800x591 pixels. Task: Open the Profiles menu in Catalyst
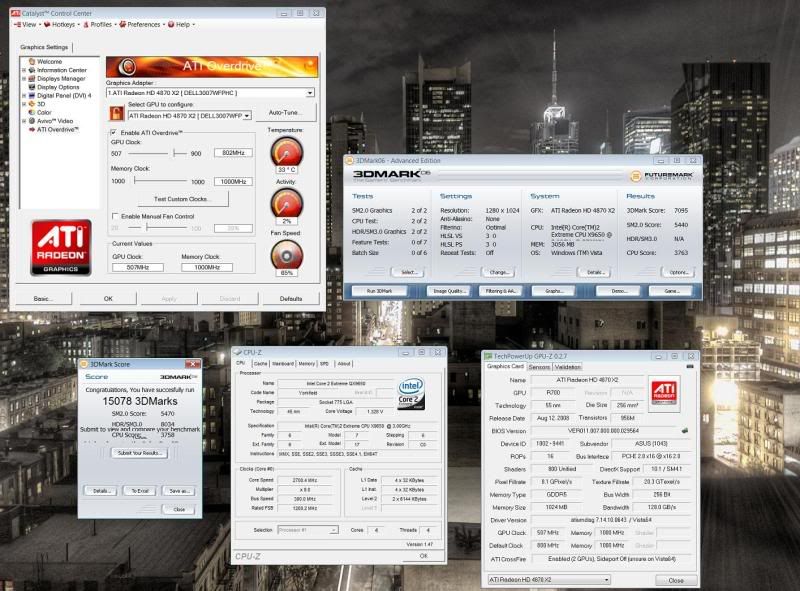click(98, 24)
